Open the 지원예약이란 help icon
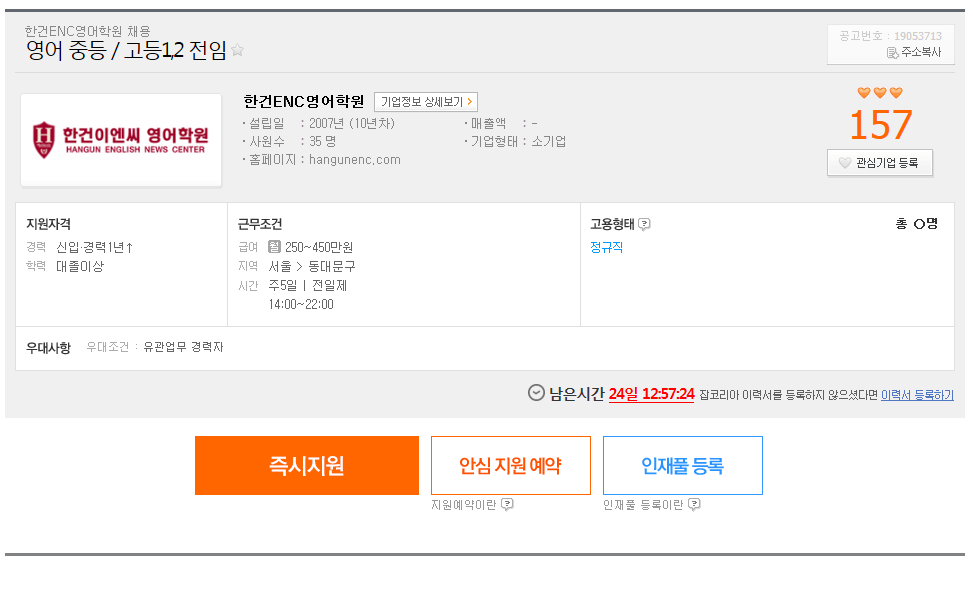 tap(507, 505)
